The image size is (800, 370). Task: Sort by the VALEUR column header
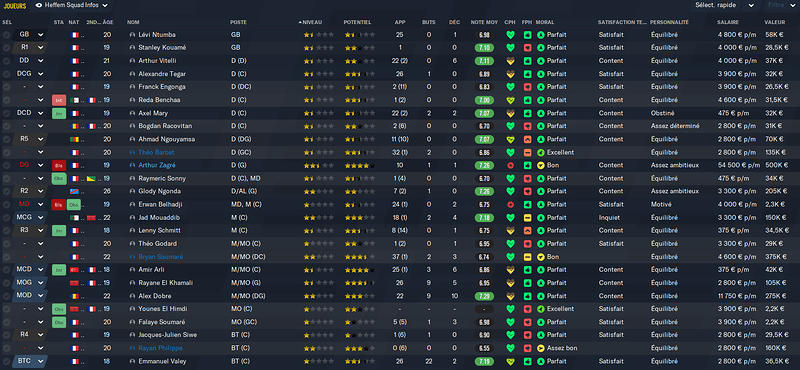[774, 22]
